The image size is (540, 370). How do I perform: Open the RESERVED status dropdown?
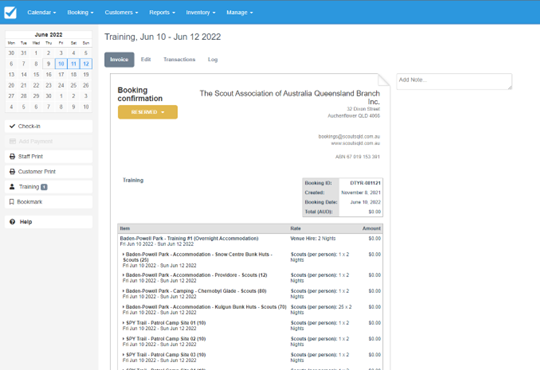[x=148, y=112]
